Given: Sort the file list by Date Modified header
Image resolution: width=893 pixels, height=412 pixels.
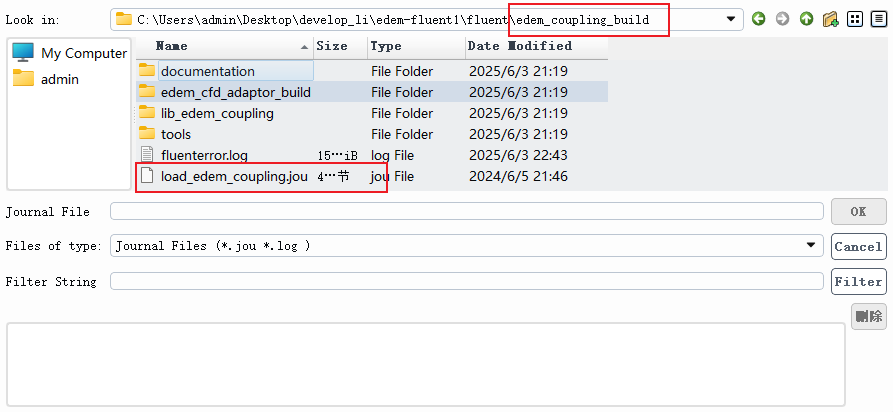Looking at the screenshot, I should point(536,46).
